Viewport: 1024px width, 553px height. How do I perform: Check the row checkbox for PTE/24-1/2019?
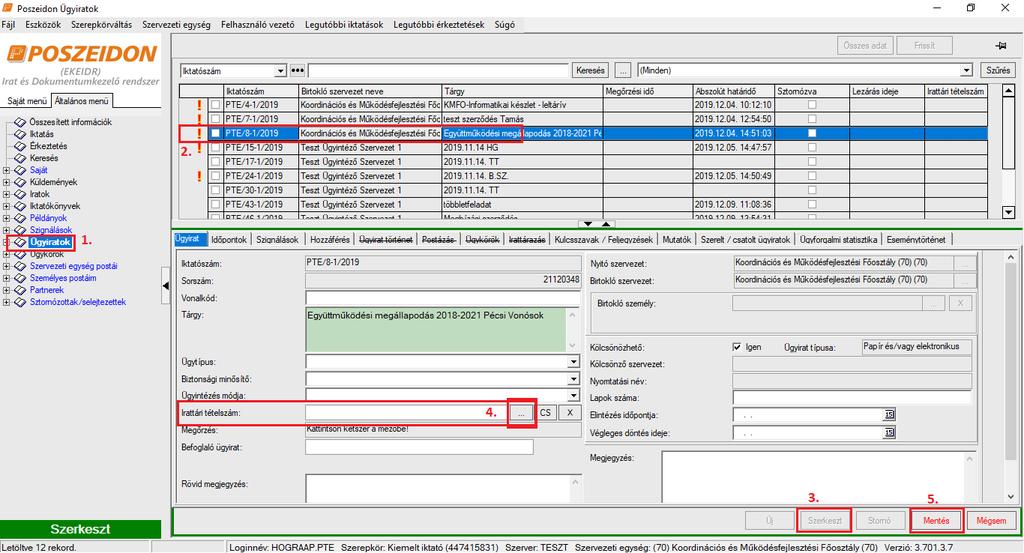tap(216, 176)
